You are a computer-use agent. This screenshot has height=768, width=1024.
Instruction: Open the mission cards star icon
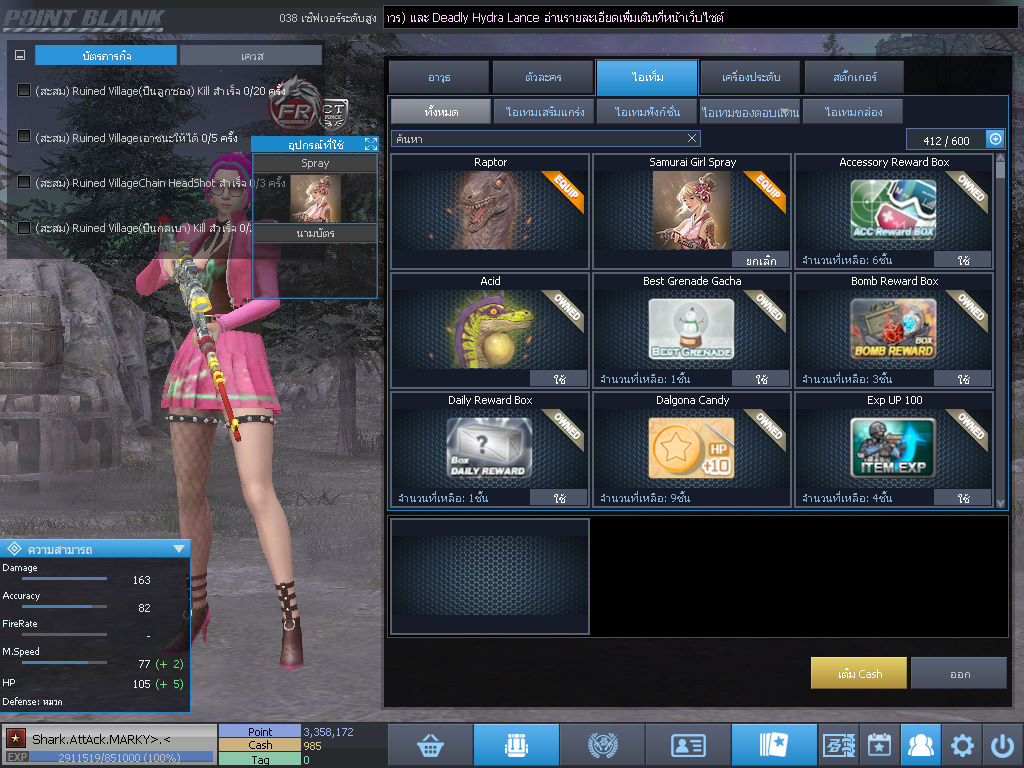(x=773, y=744)
